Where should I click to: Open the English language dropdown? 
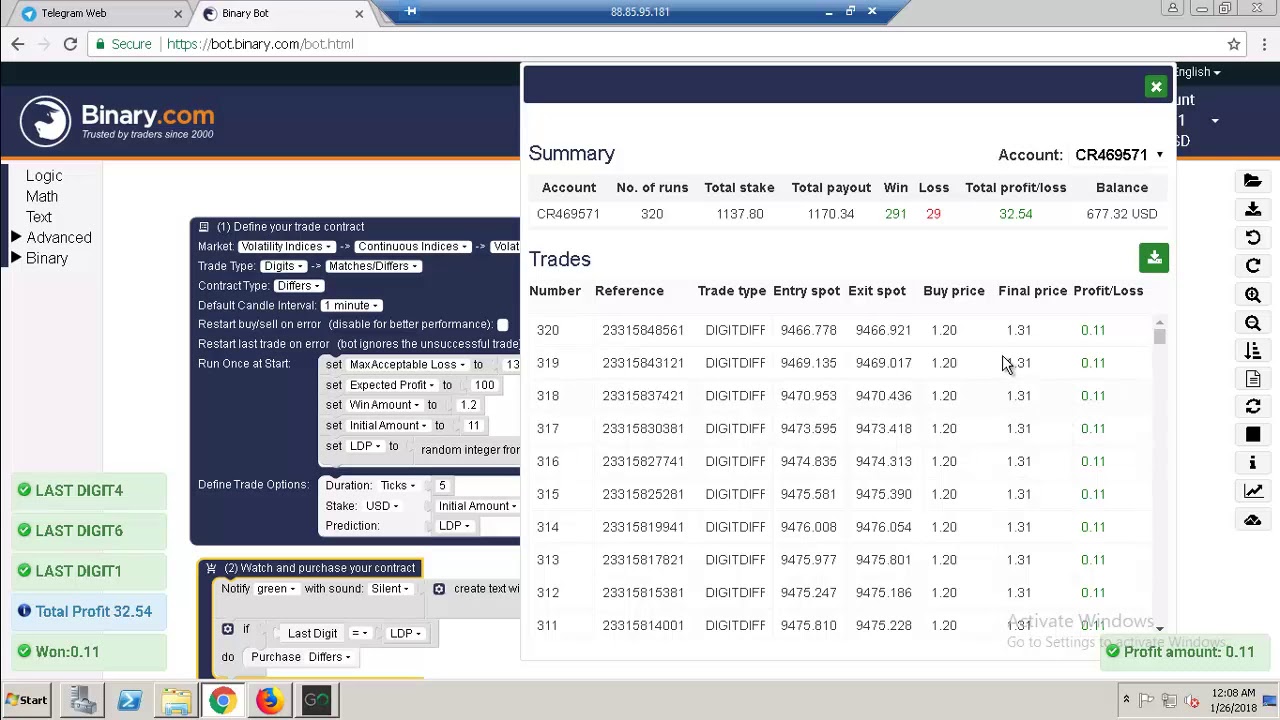point(1196,72)
